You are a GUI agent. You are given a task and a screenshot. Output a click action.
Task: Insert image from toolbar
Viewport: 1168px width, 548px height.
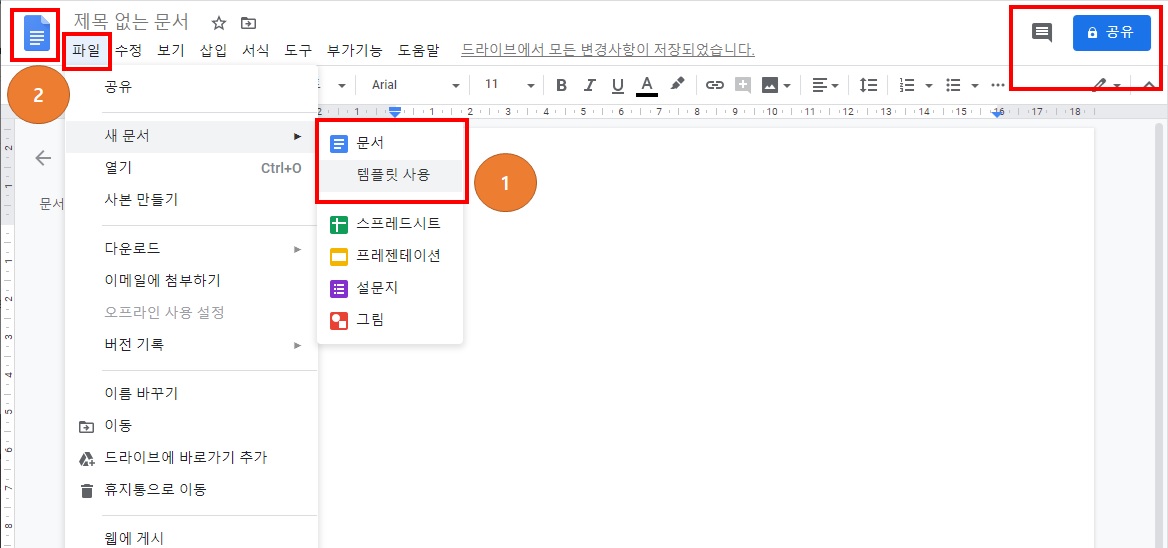point(769,86)
